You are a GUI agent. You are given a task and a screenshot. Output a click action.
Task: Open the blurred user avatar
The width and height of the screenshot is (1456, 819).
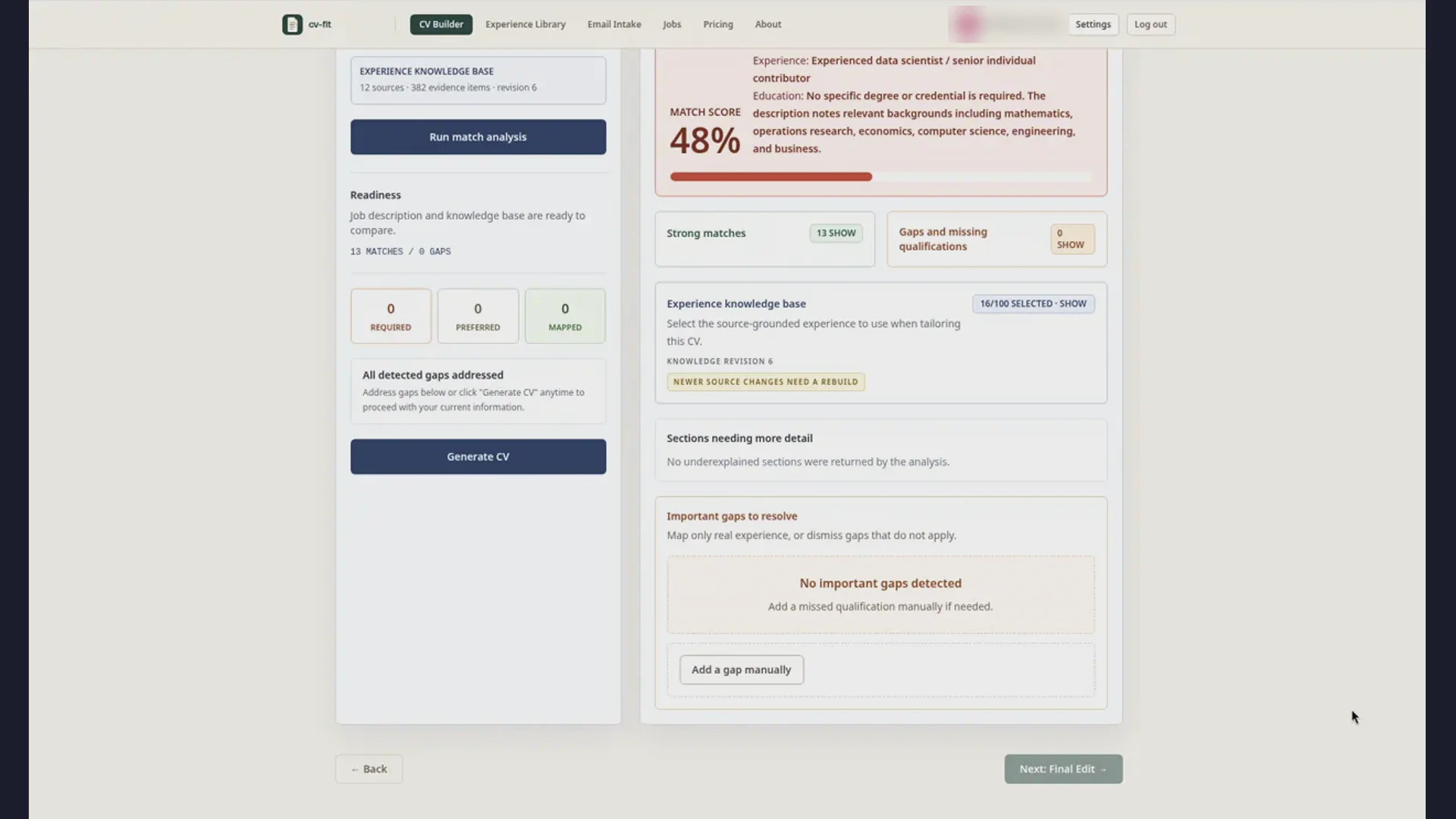[x=968, y=24]
